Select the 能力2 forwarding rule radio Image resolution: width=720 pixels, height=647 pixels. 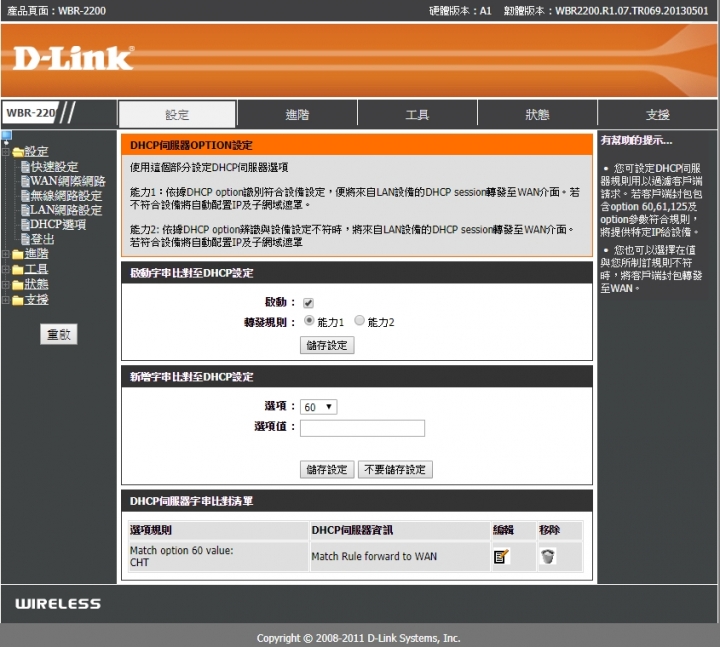pos(360,321)
